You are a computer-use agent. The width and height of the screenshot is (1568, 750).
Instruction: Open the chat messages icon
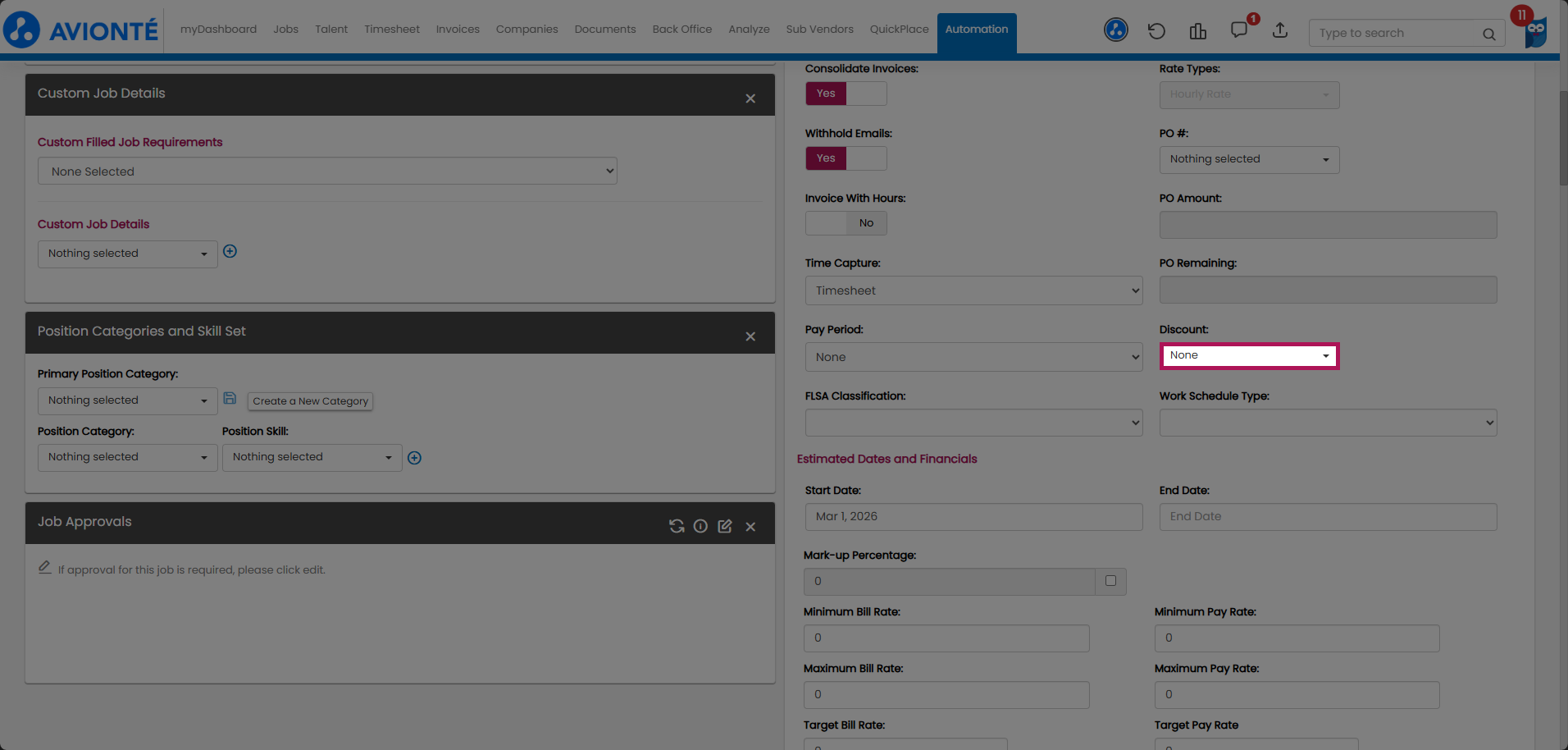click(1239, 30)
